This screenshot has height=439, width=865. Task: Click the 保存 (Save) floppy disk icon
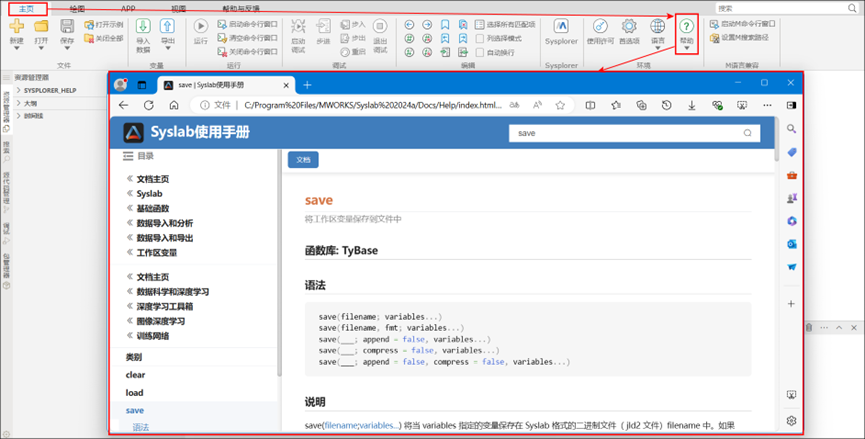67,25
